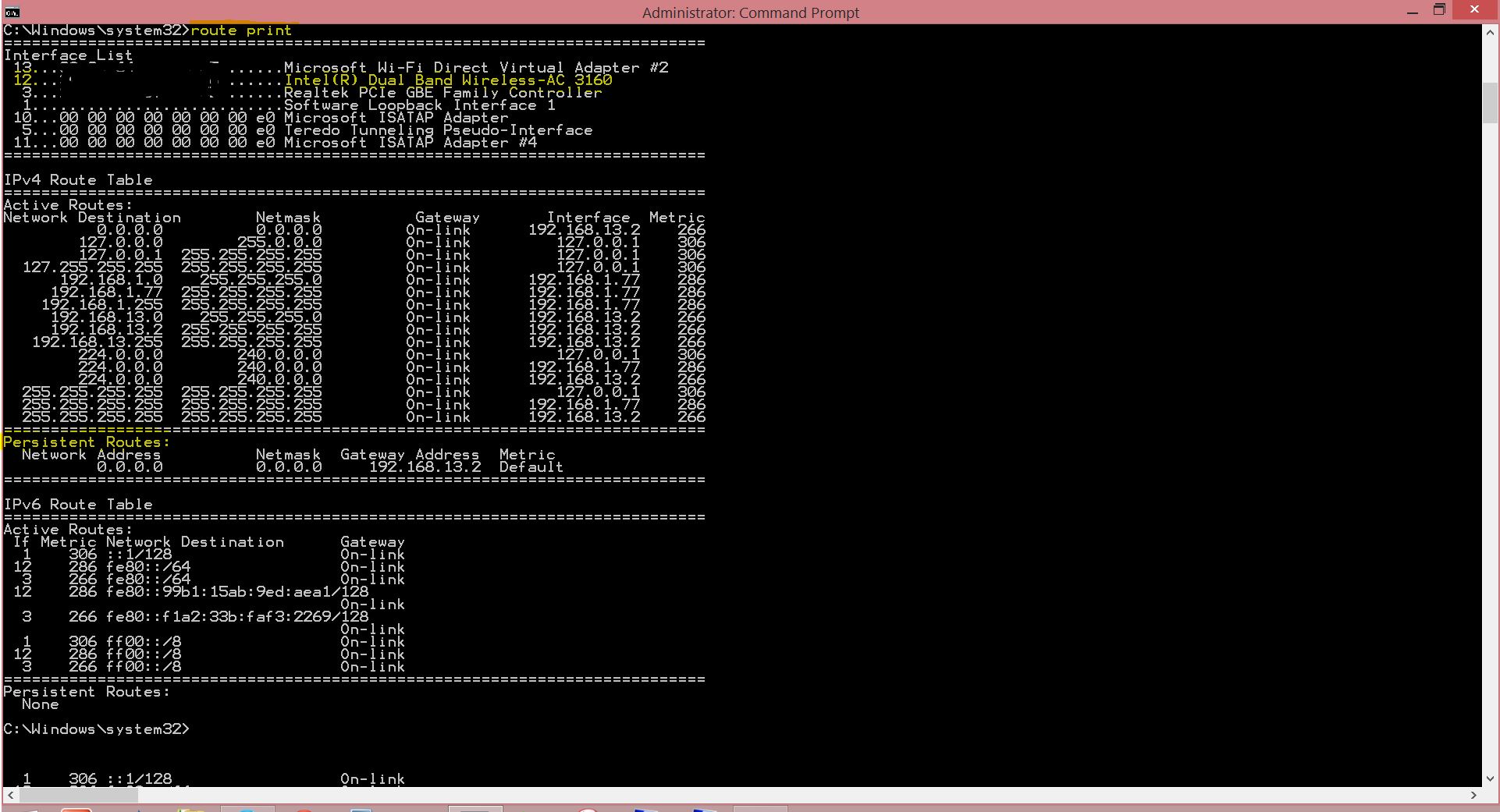
Task: Click the horizontal scrollbar right arrow
Action: (1473, 795)
